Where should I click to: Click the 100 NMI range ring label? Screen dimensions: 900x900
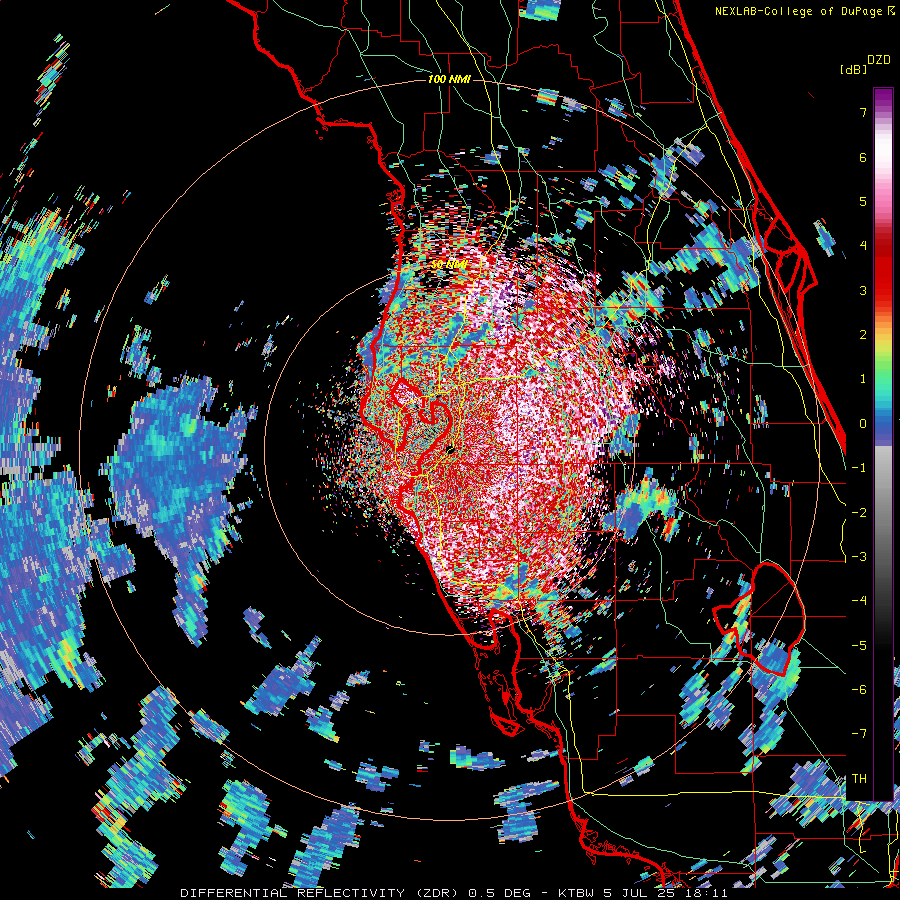449,79
